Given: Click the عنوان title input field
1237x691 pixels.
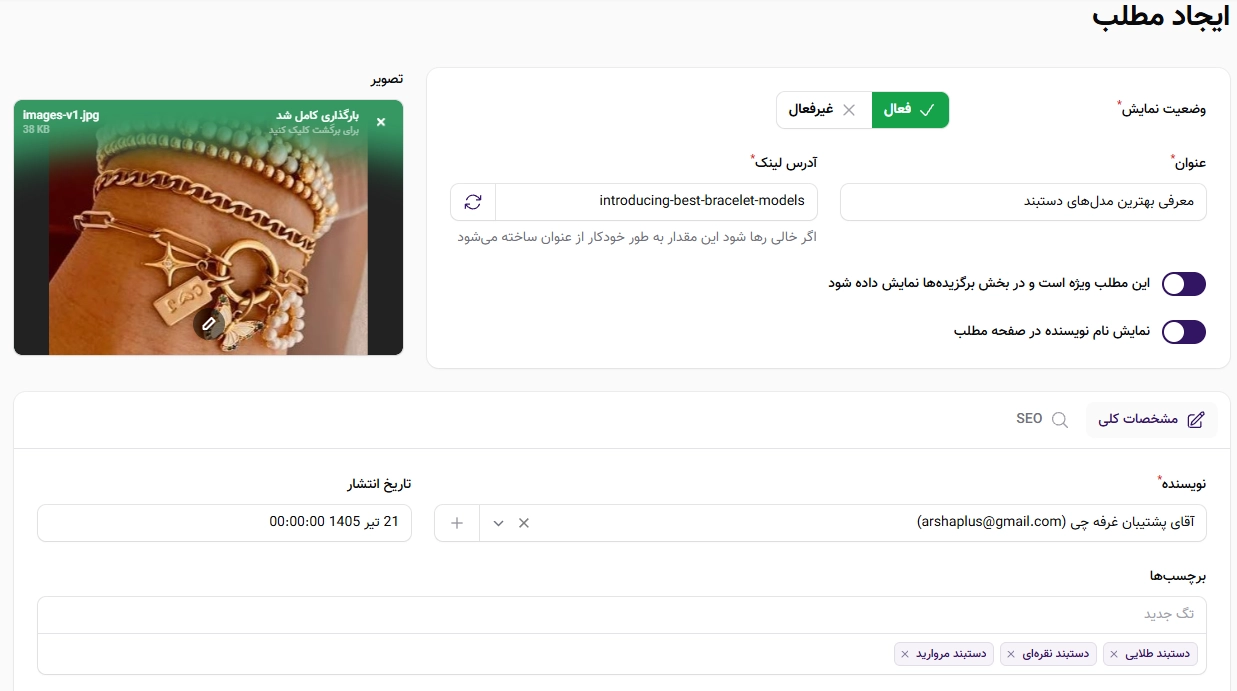Looking at the screenshot, I should [1023, 201].
